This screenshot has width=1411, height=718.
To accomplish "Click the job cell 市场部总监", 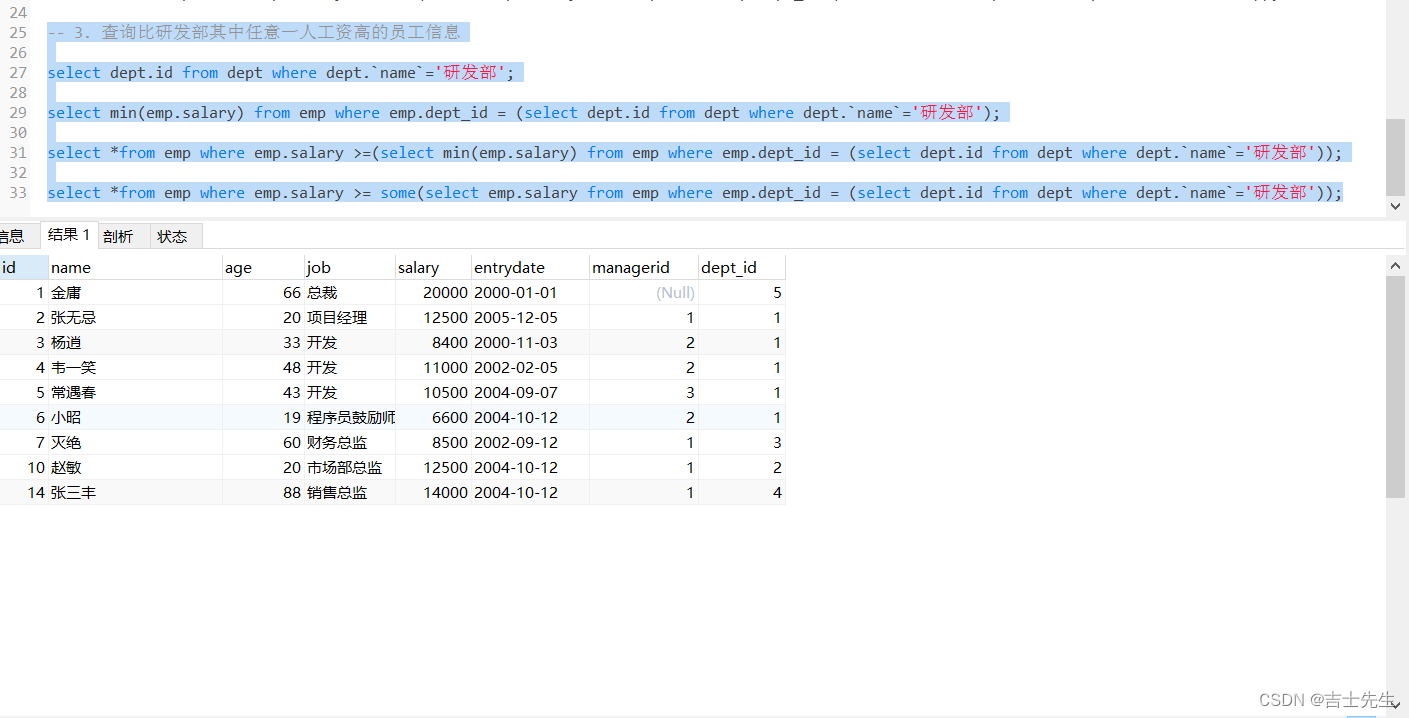I will point(349,468).
